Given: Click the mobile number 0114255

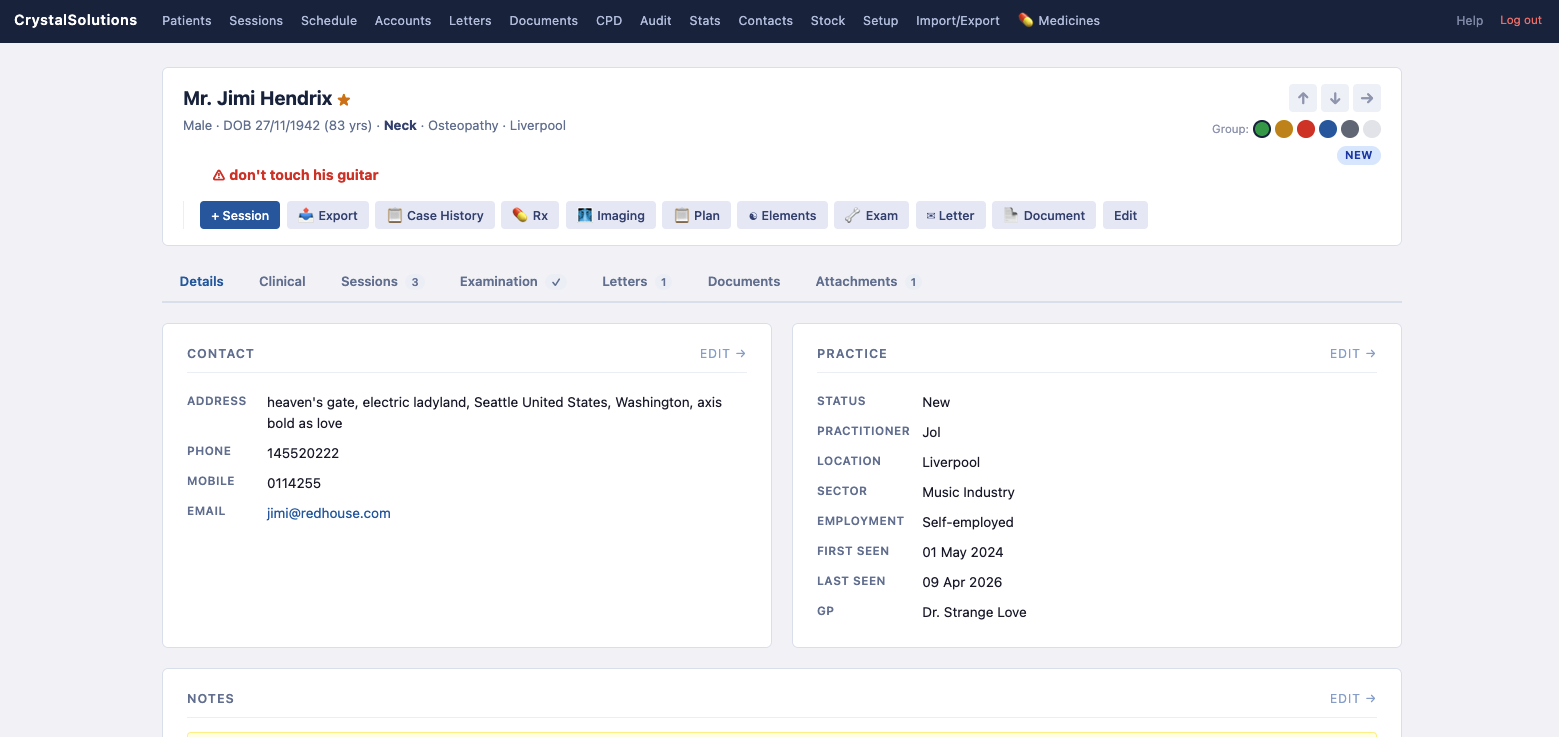Looking at the screenshot, I should coord(294,483).
